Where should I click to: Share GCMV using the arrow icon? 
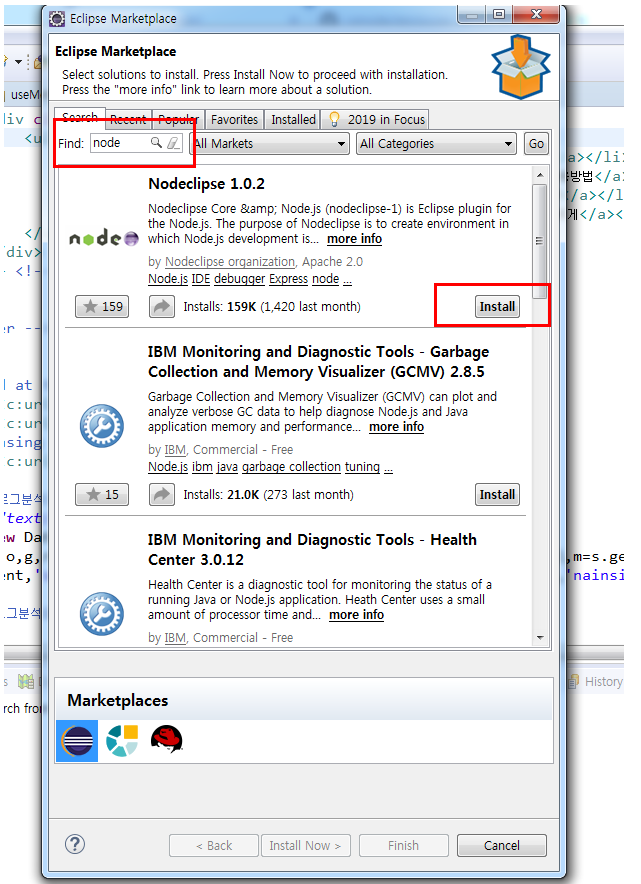click(x=162, y=494)
